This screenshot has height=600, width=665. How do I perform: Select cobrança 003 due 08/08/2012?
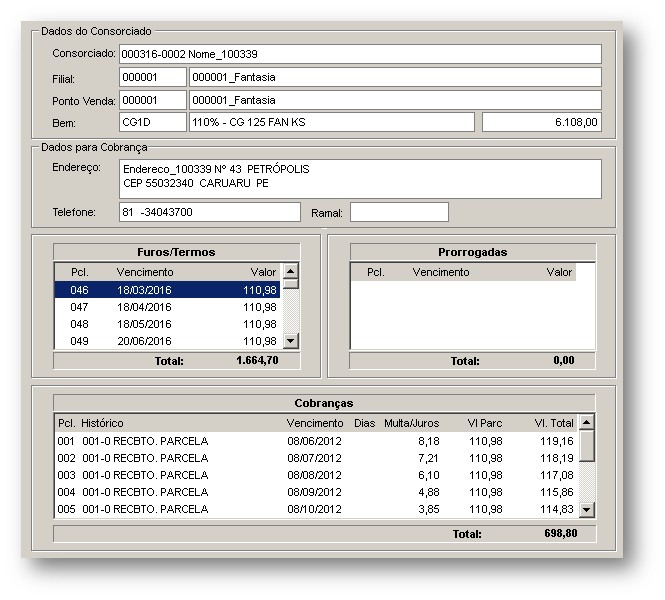click(x=316, y=475)
